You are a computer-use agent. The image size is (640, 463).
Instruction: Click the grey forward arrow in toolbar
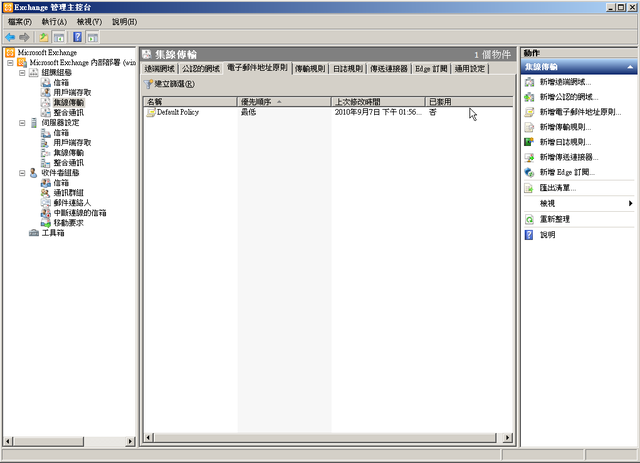(x=24, y=38)
